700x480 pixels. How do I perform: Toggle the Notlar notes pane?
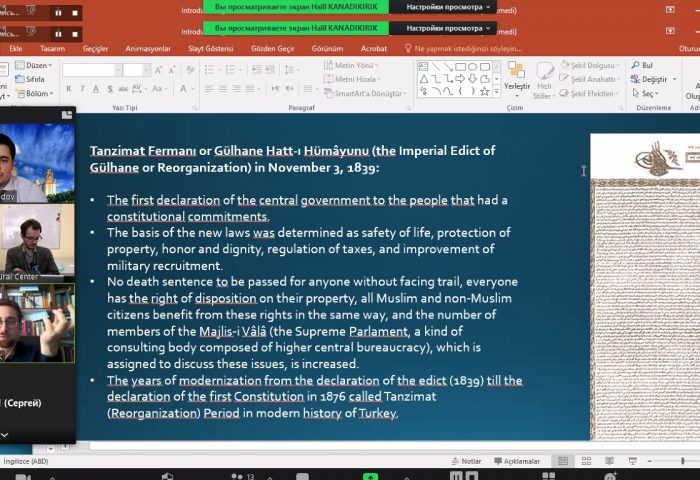[465, 461]
